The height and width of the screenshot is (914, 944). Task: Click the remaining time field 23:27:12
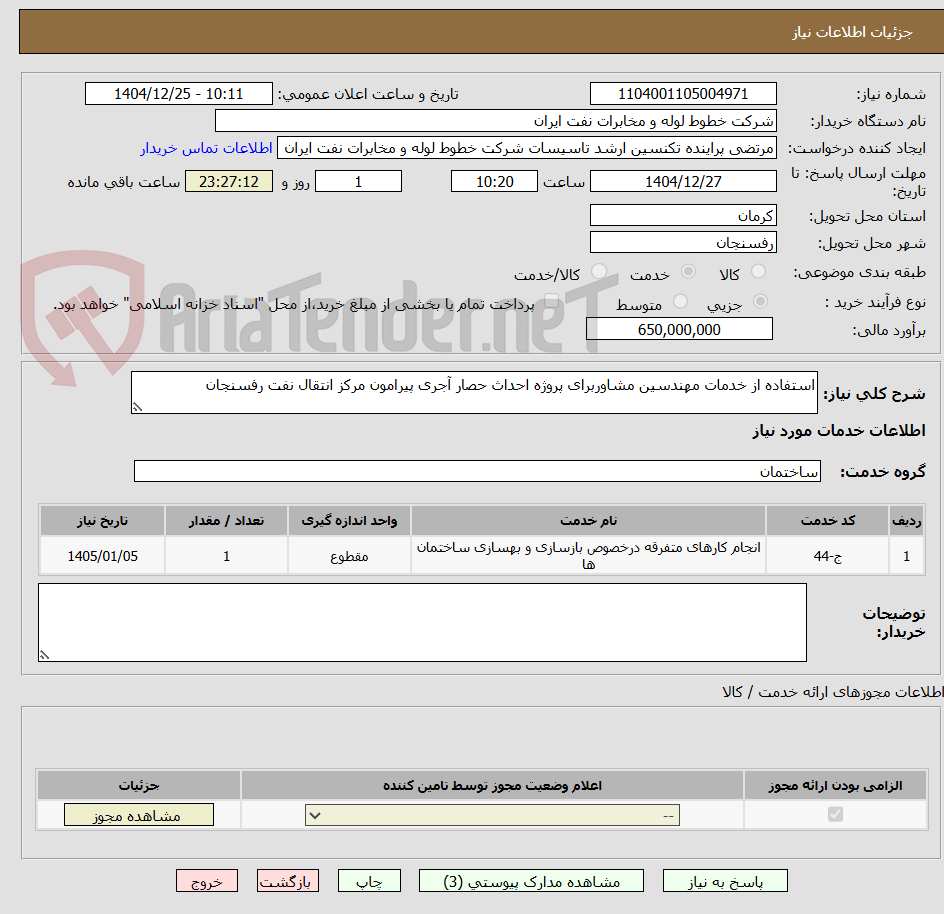click(229, 181)
